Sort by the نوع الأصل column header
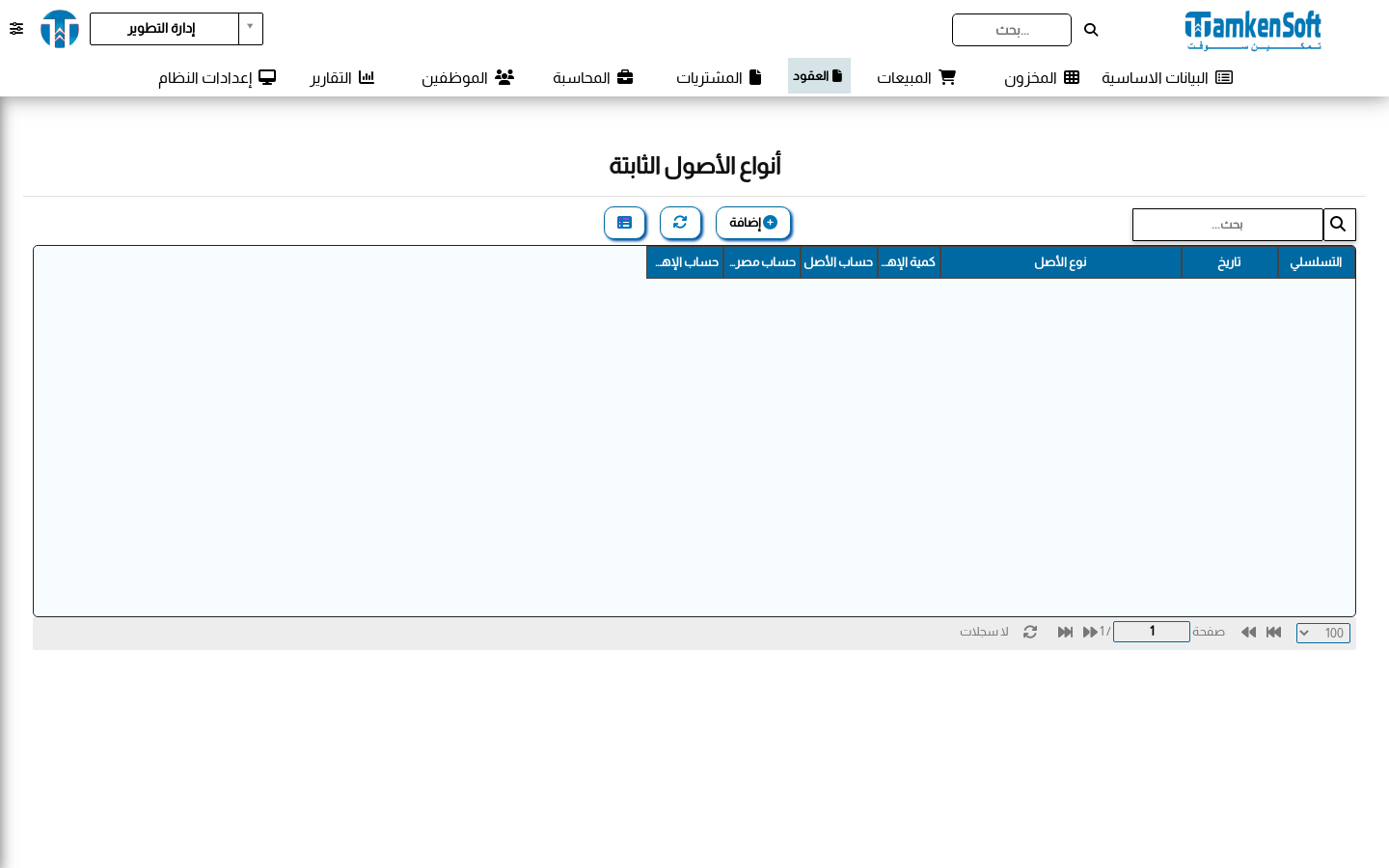 pos(1061,262)
